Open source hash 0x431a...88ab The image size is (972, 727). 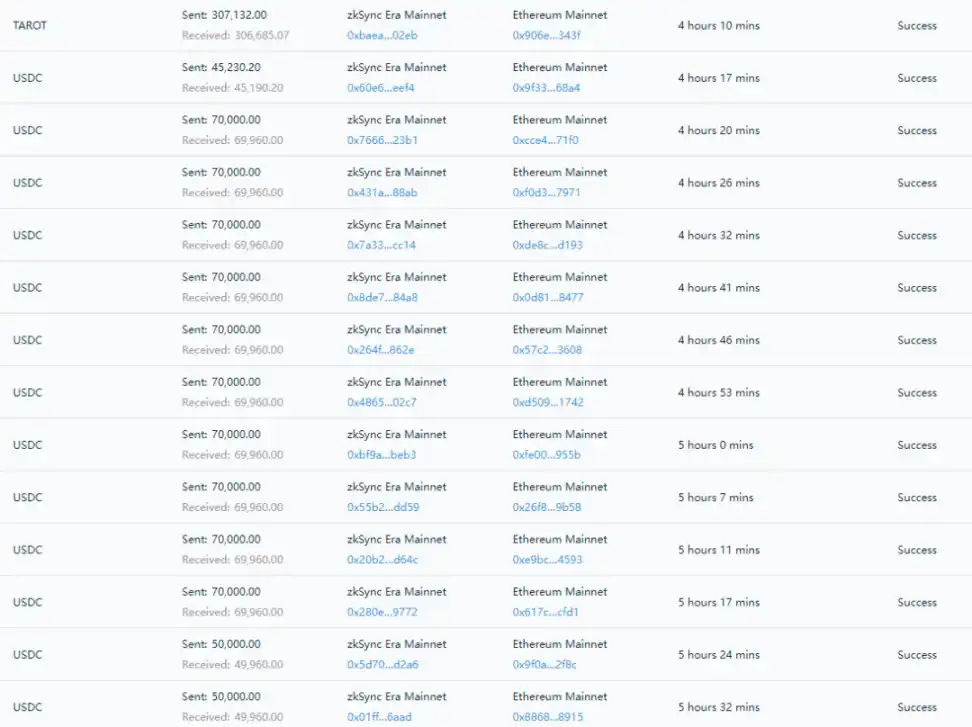(x=382, y=193)
